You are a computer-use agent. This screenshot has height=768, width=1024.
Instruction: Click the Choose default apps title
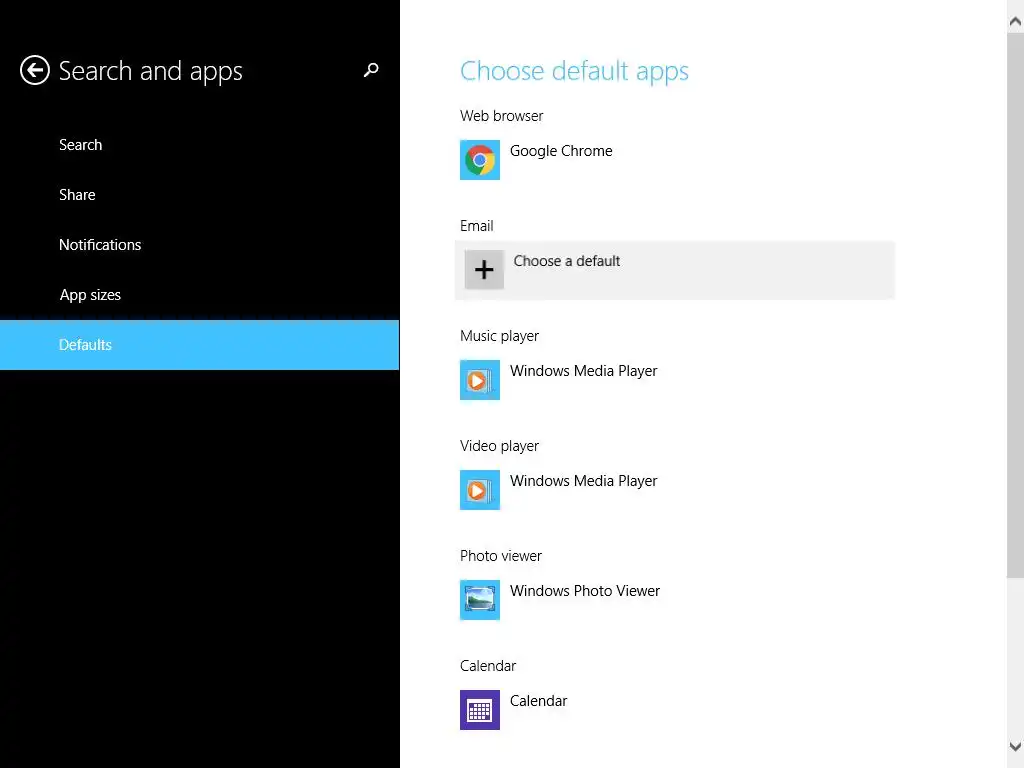pos(574,71)
